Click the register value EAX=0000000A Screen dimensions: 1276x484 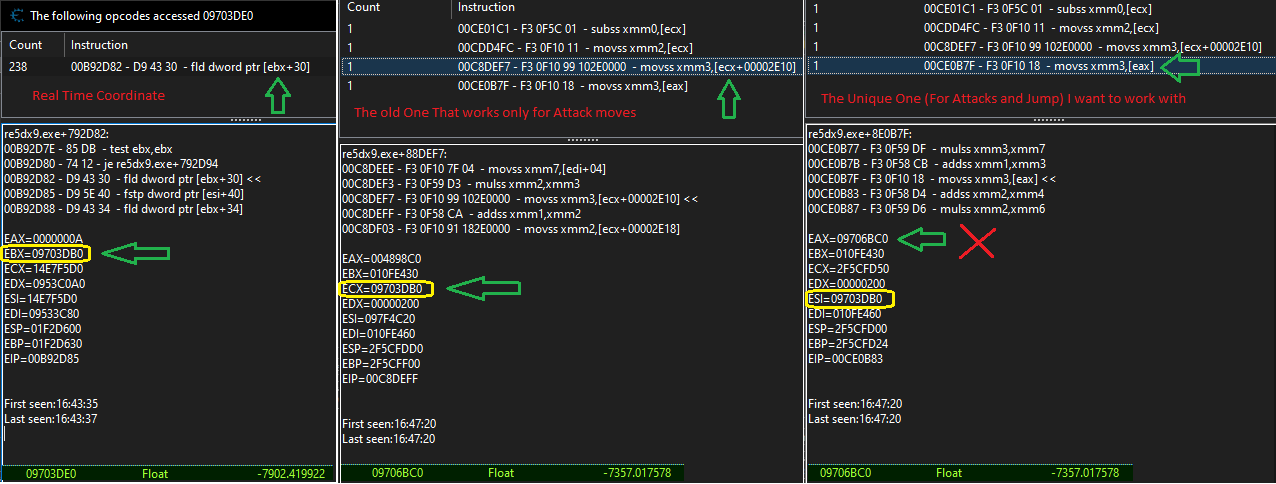pos(44,238)
